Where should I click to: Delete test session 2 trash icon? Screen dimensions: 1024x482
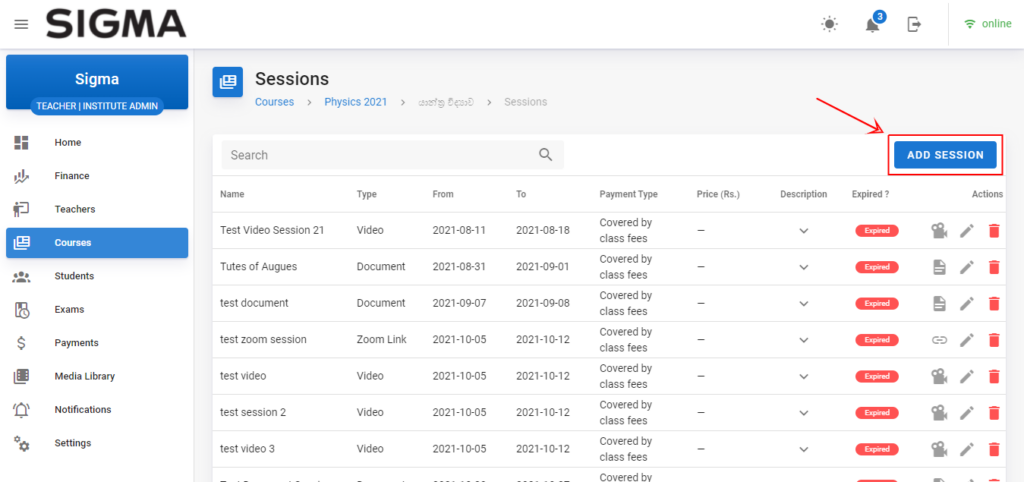[x=994, y=413]
